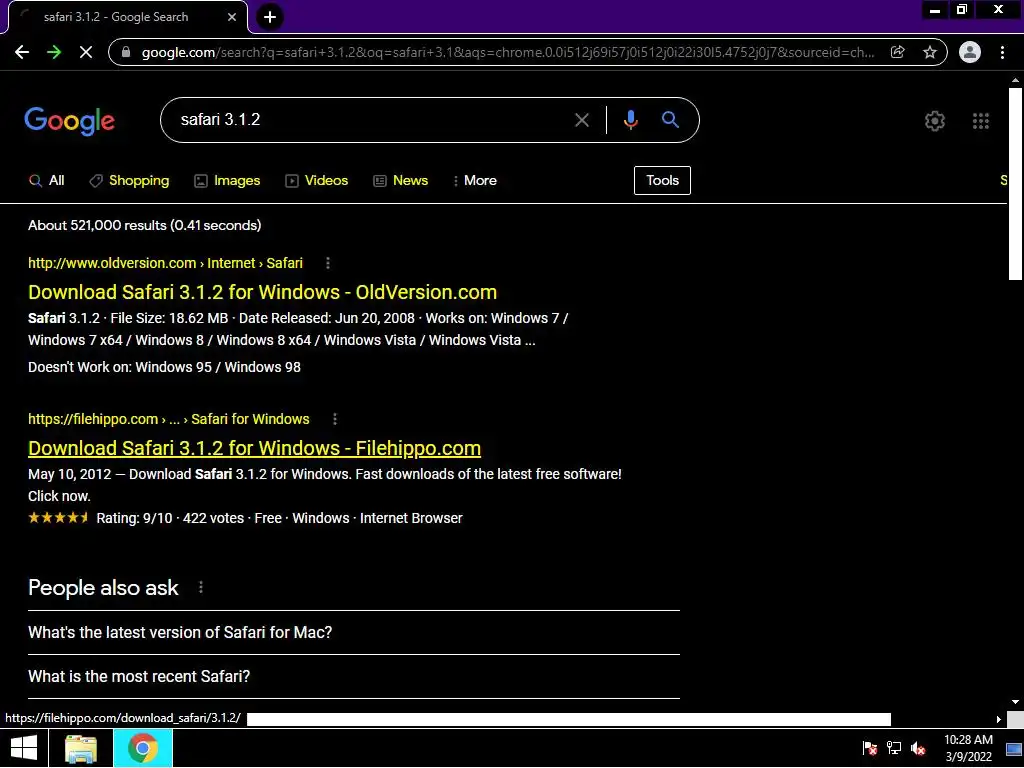Switch to Shopping results
This screenshot has width=1024, height=768.
129,181
